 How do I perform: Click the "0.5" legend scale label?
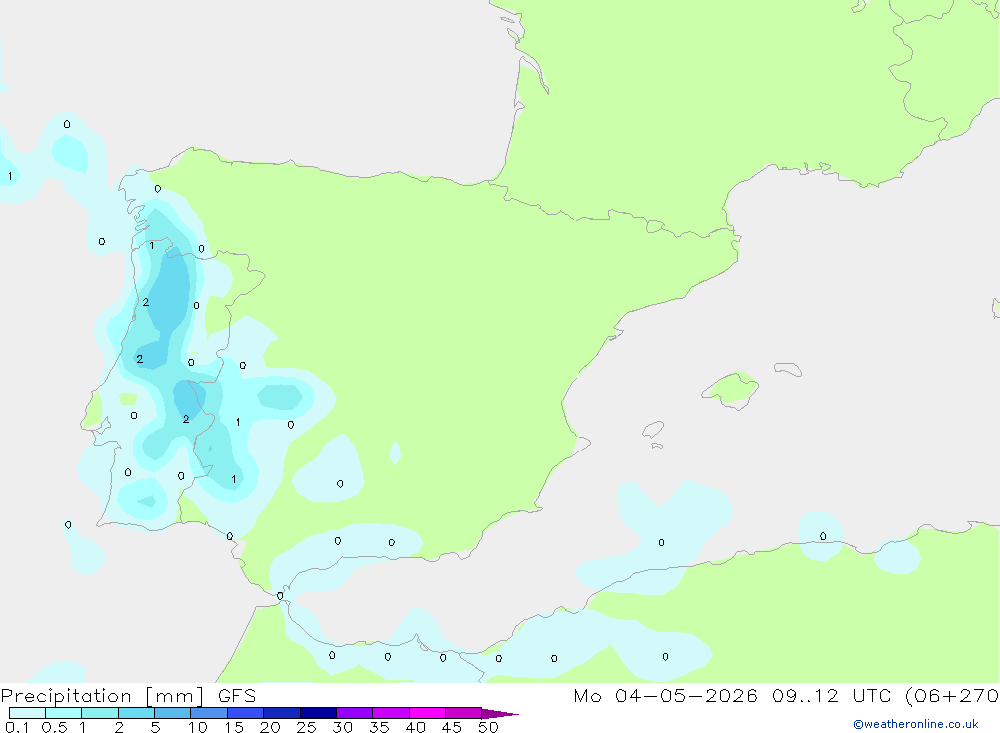click(54, 727)
